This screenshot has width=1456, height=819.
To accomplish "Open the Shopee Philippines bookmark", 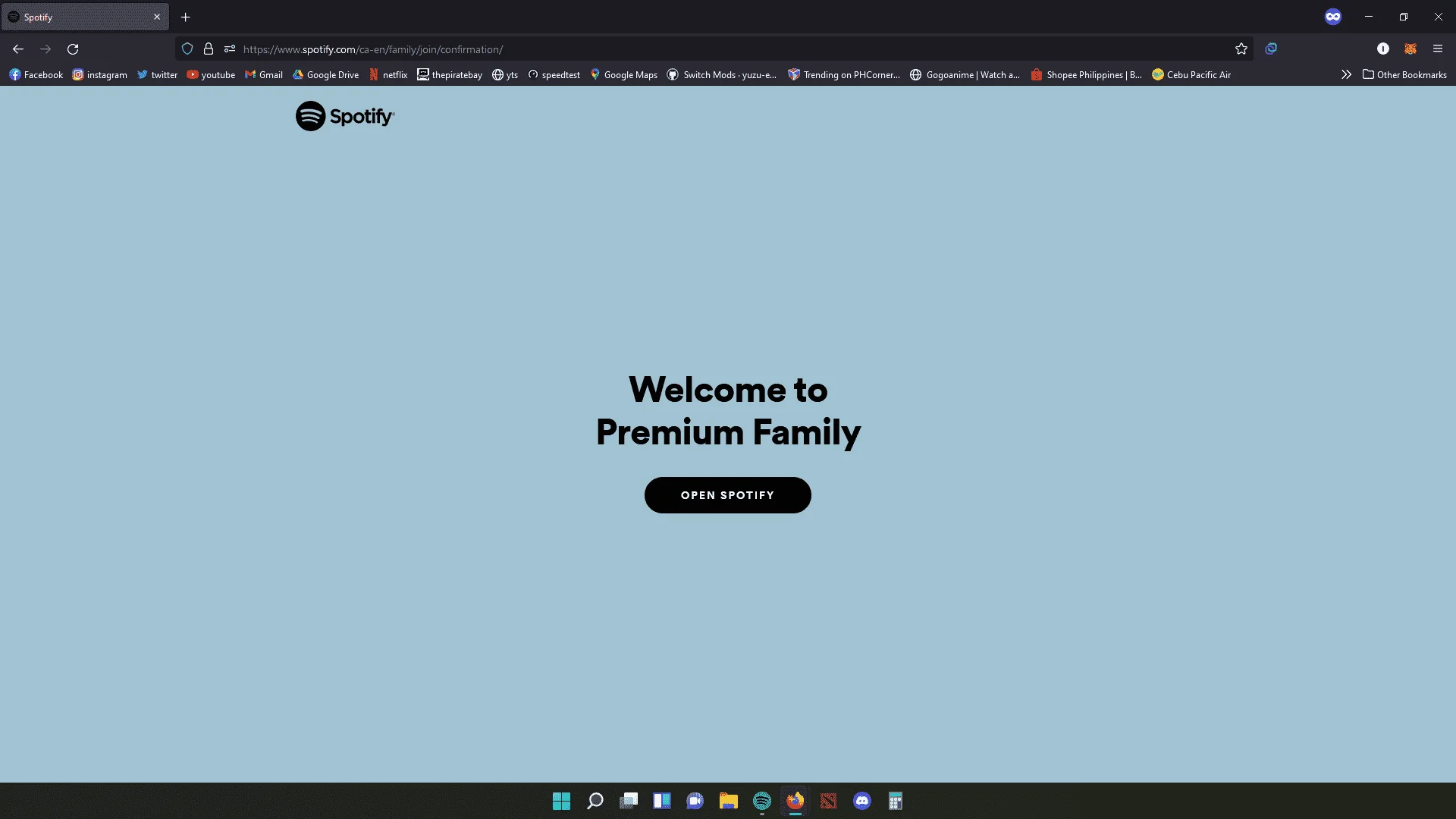I will click(1086, 75).
